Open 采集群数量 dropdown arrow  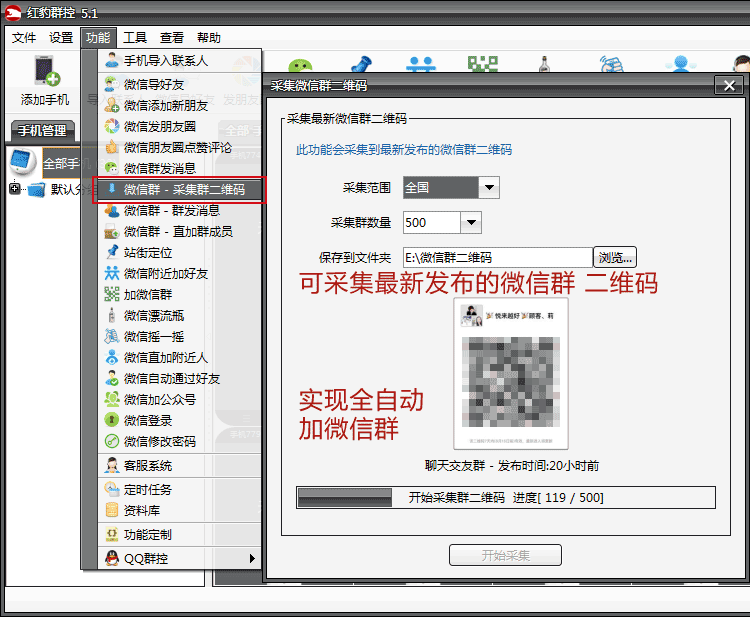click(471, 222)
